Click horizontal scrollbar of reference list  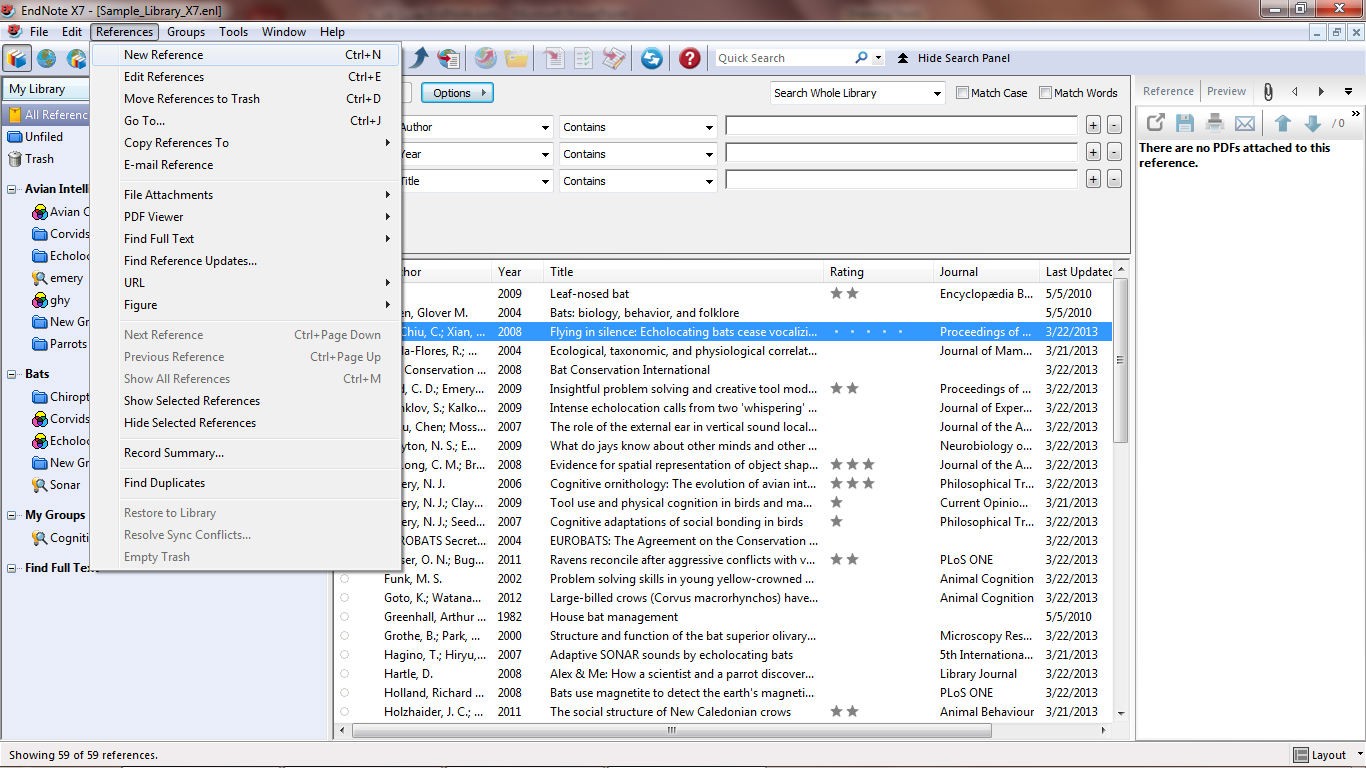point(671,730)
